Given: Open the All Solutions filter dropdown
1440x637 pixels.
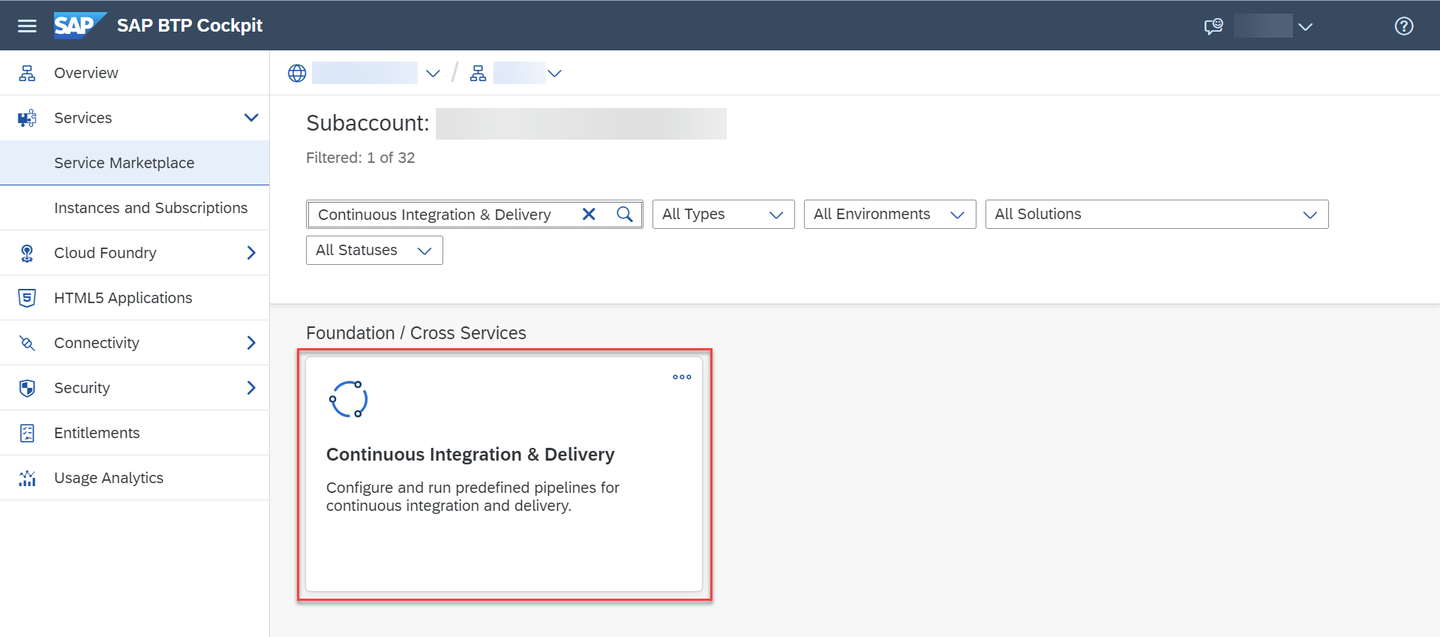Looking at the screenshot, I should [1157, 214].
